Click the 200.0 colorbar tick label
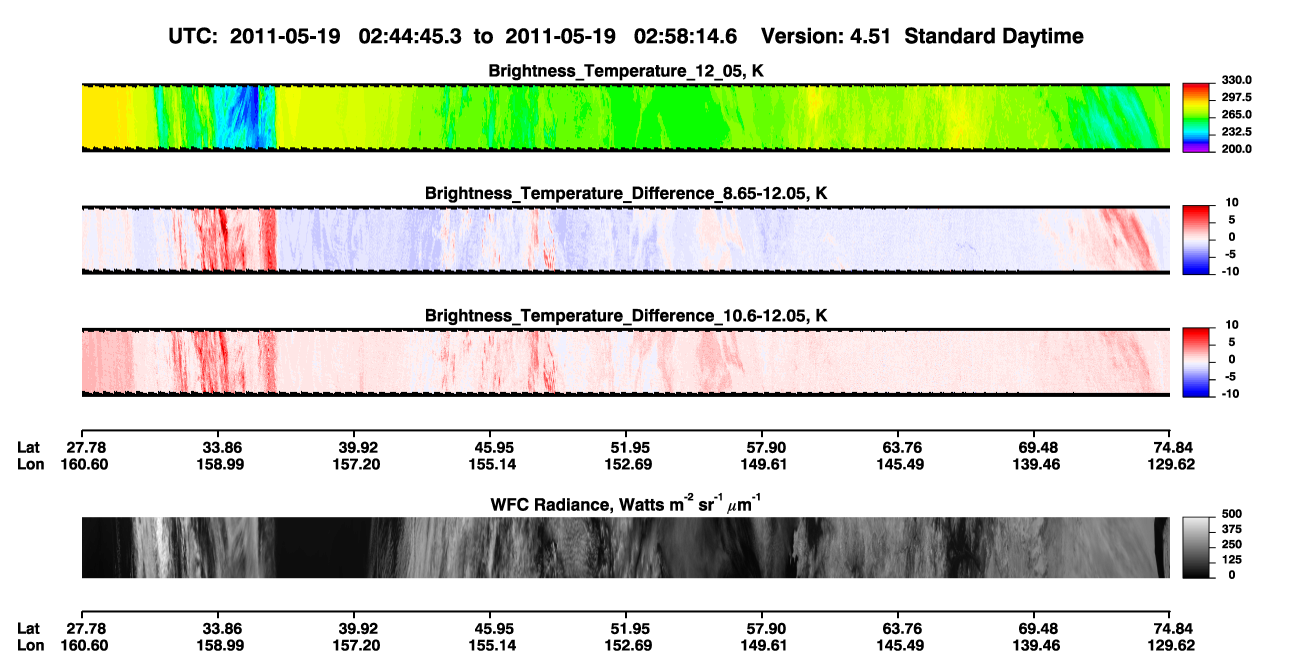1300x667 pixels. coord(1236,148)
